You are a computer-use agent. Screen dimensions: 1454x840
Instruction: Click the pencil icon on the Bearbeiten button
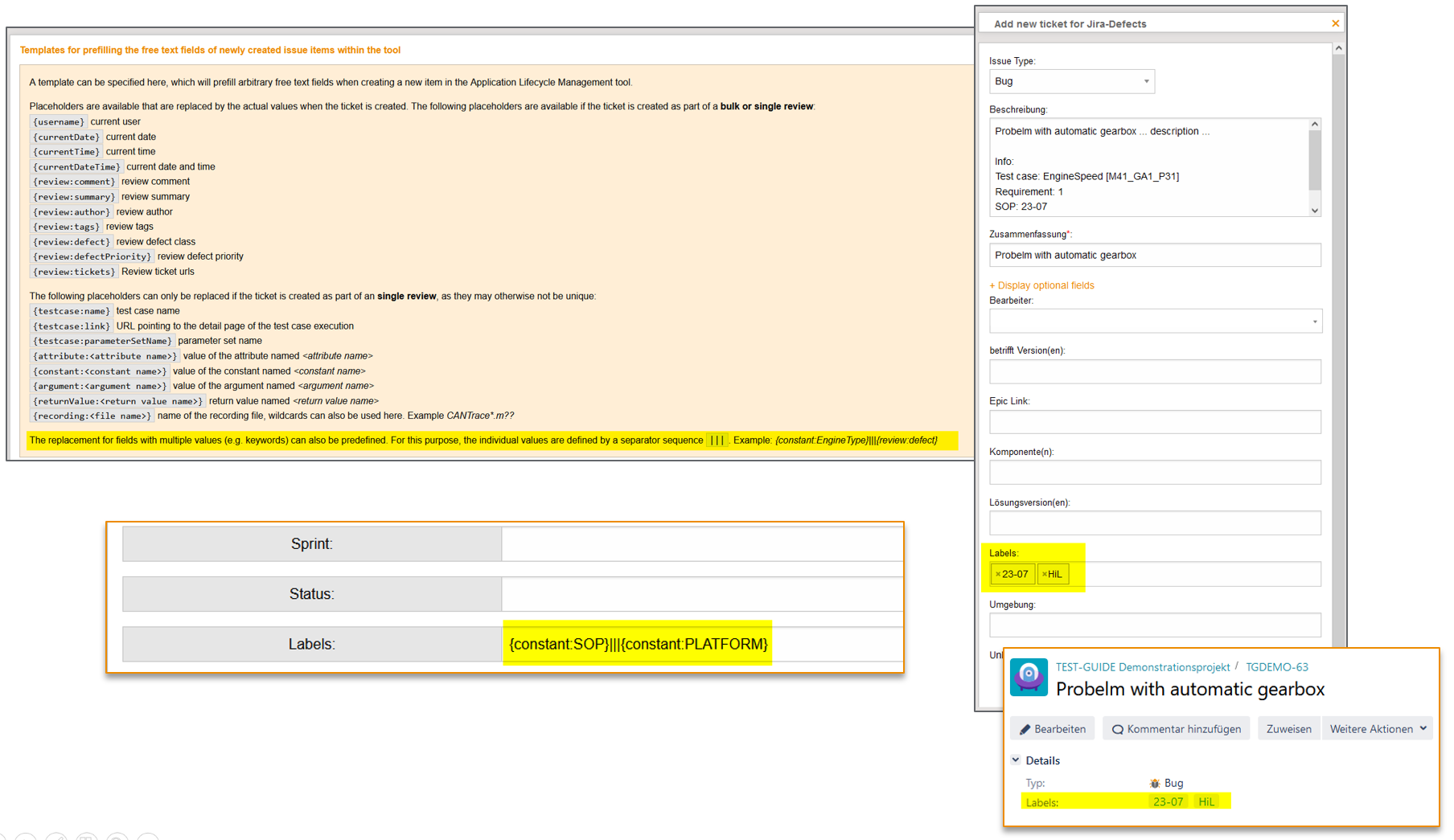tap(1027, 729)
